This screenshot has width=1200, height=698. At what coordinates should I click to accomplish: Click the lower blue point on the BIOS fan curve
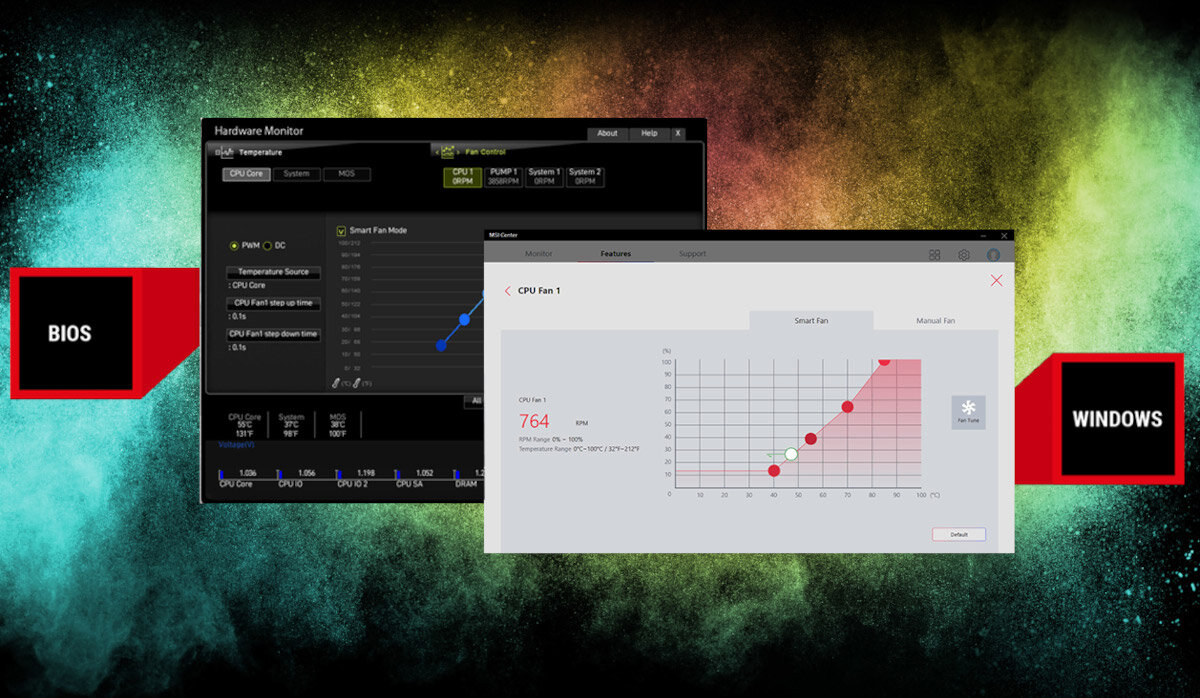tap(441, 345)
